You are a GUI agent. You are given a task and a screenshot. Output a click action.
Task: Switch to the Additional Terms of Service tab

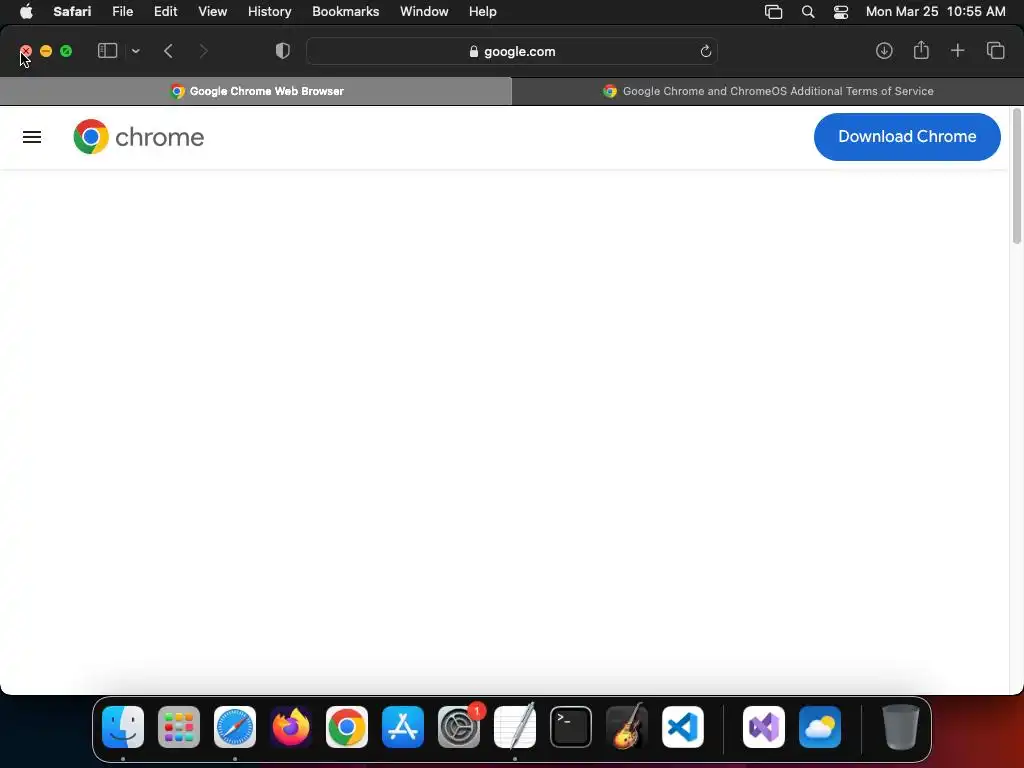pyautogui.click(x=768, y=91)
